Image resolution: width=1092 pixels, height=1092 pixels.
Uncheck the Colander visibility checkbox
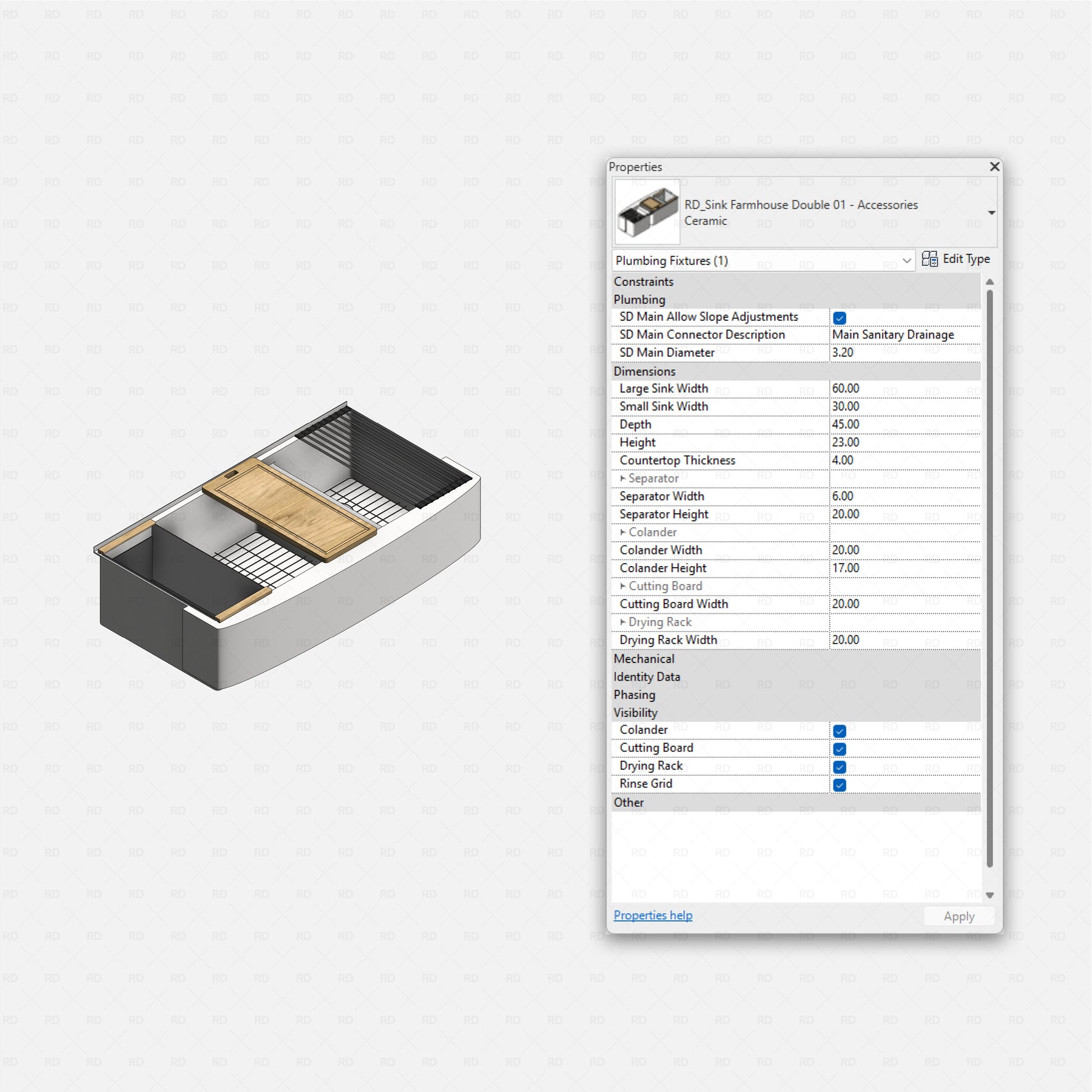(x=840, y=731)
